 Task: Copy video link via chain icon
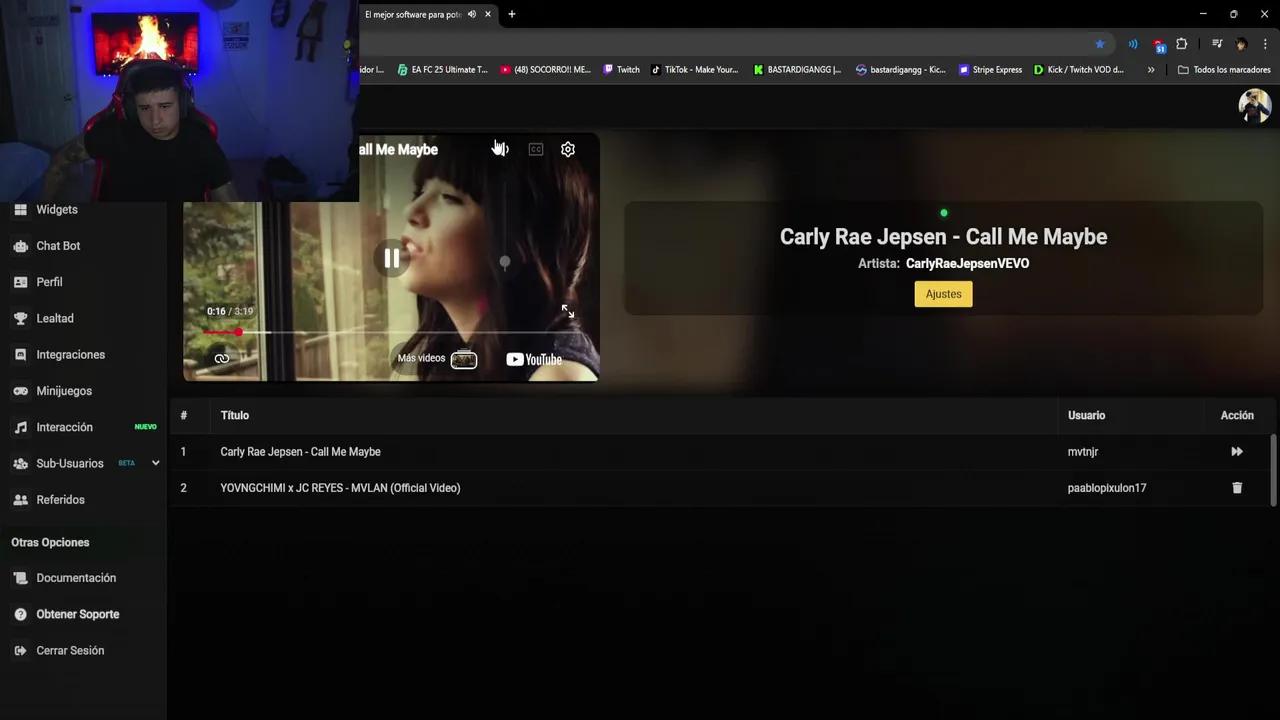pos(222,358)
